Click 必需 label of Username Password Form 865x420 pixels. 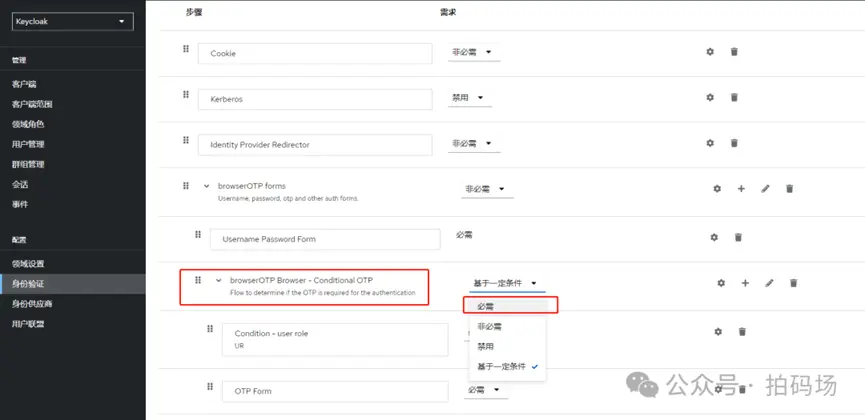point(464,235)
